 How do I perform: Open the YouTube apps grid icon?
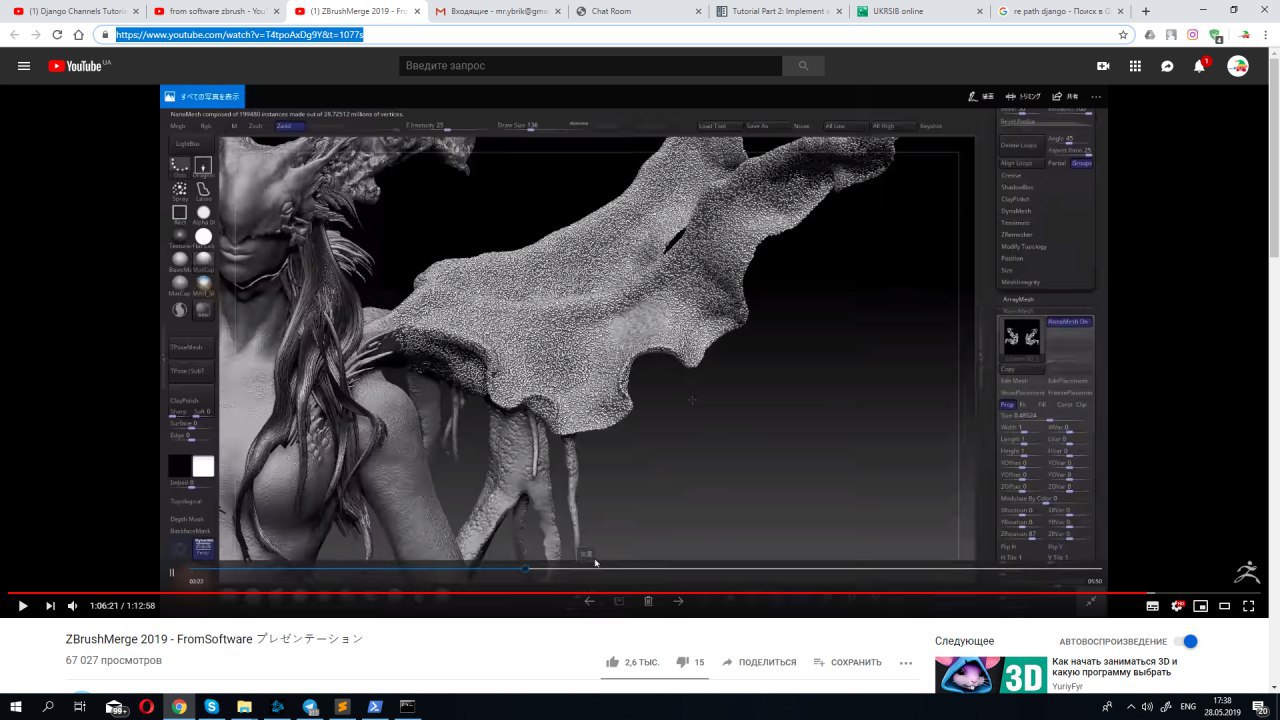click(x=1135, y=66)
